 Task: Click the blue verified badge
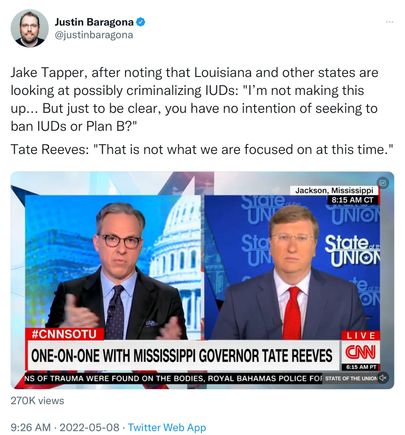click(141, 22)
